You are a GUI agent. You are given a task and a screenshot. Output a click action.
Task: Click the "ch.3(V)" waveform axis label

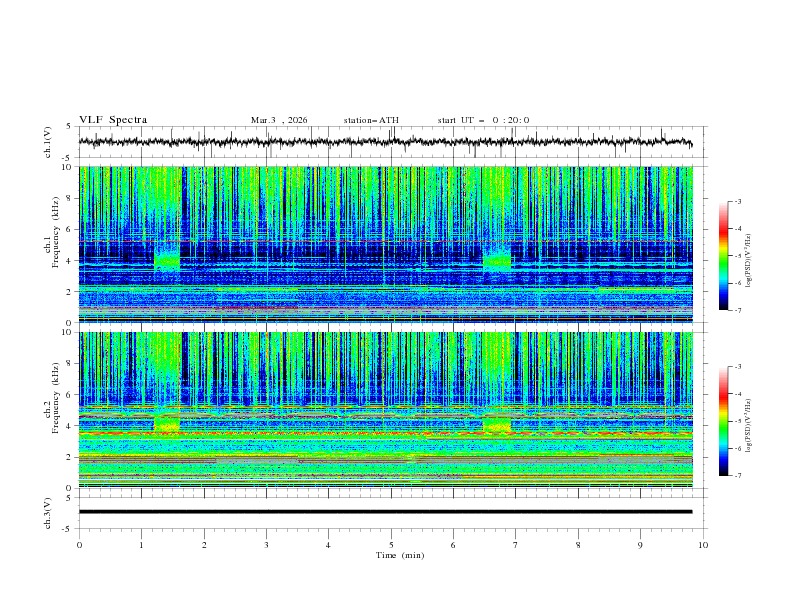tap(48, 513)
